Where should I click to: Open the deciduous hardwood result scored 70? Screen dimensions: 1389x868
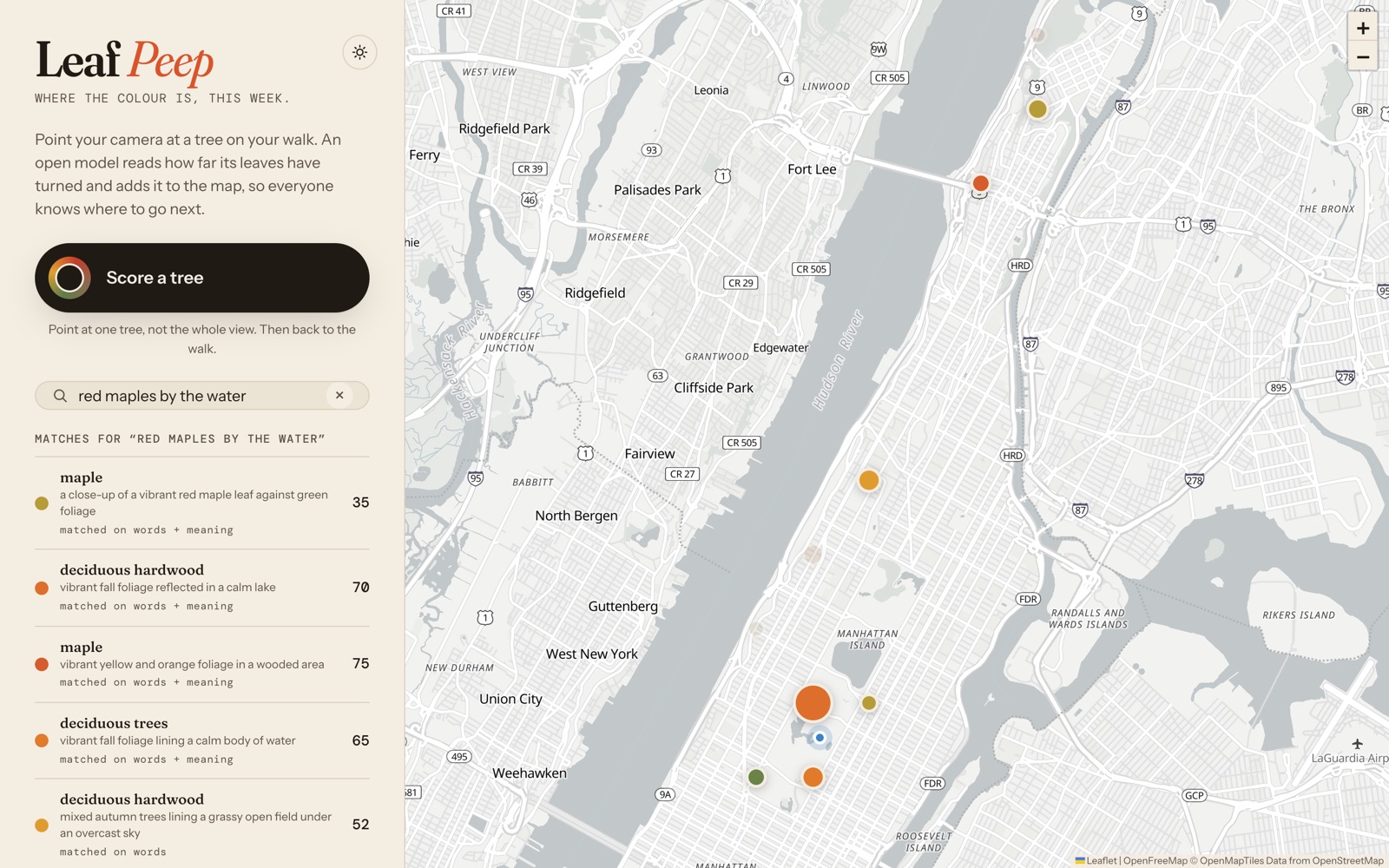point(201,588)
